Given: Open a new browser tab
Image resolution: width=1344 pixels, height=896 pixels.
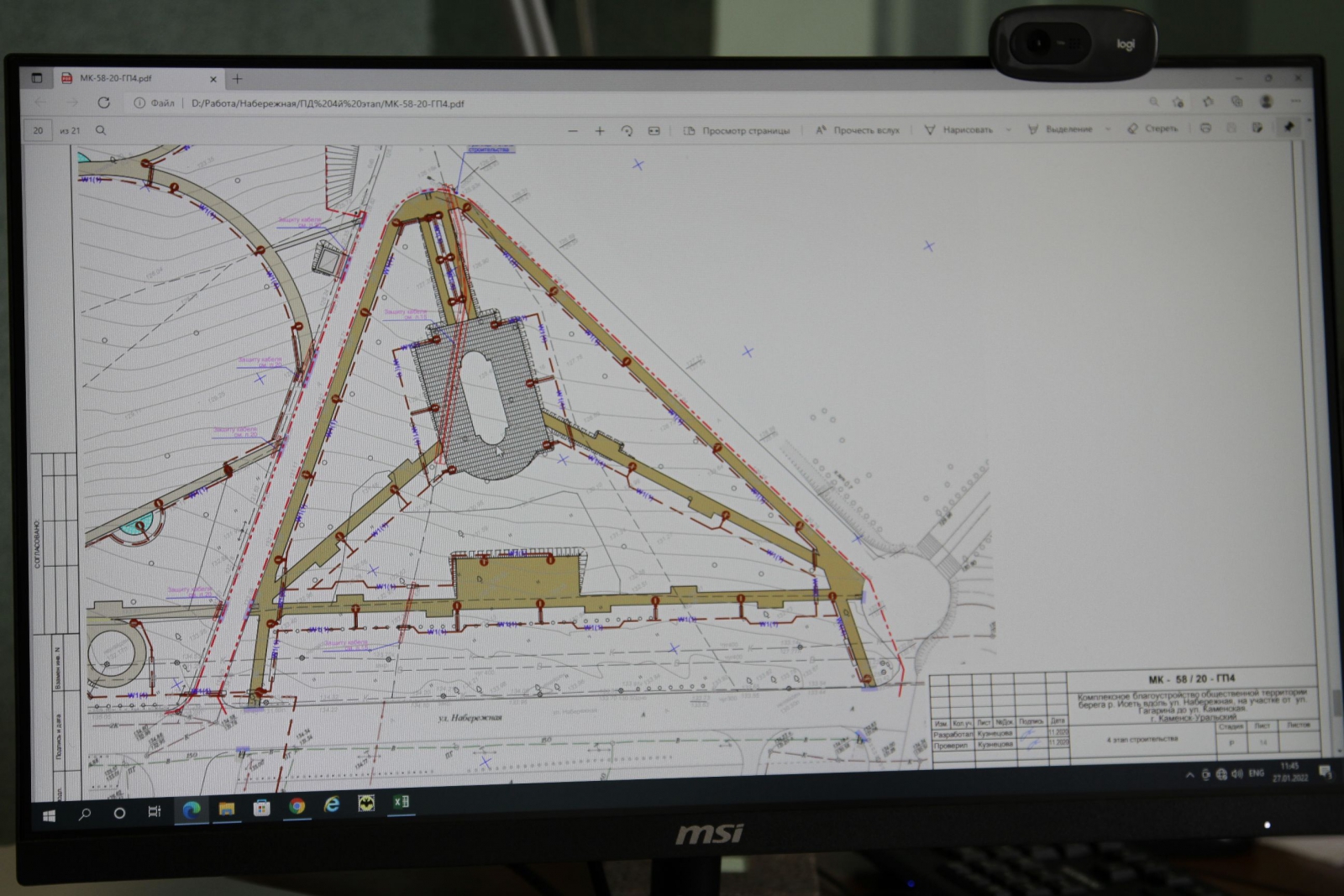Looking at the screenshot, I should (238, 79).
